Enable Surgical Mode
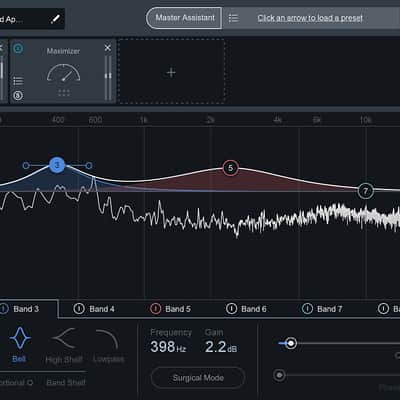Viewport: 400px width, 400px height. 198,378
